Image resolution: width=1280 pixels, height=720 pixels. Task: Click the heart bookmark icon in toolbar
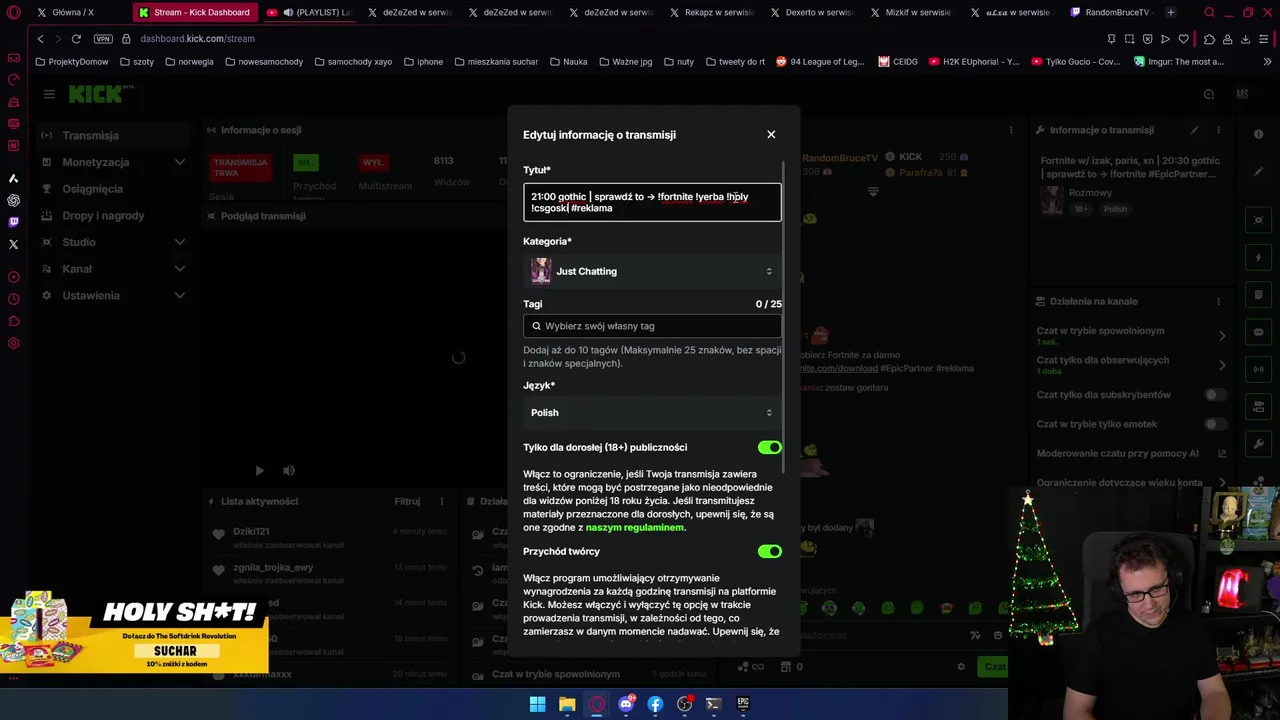1184,38
